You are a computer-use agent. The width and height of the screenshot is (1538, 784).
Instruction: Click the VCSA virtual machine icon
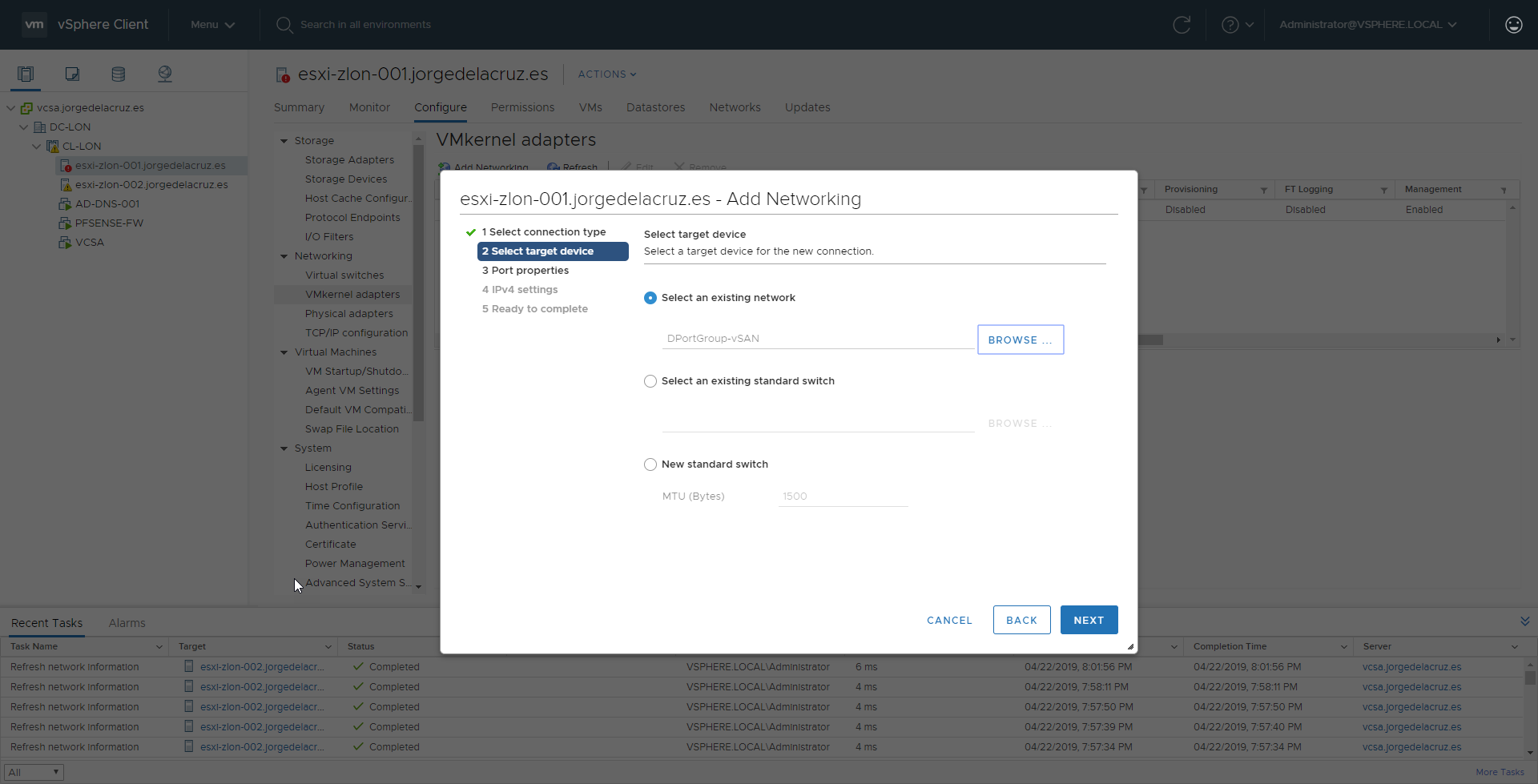click(x=65, y=243)
